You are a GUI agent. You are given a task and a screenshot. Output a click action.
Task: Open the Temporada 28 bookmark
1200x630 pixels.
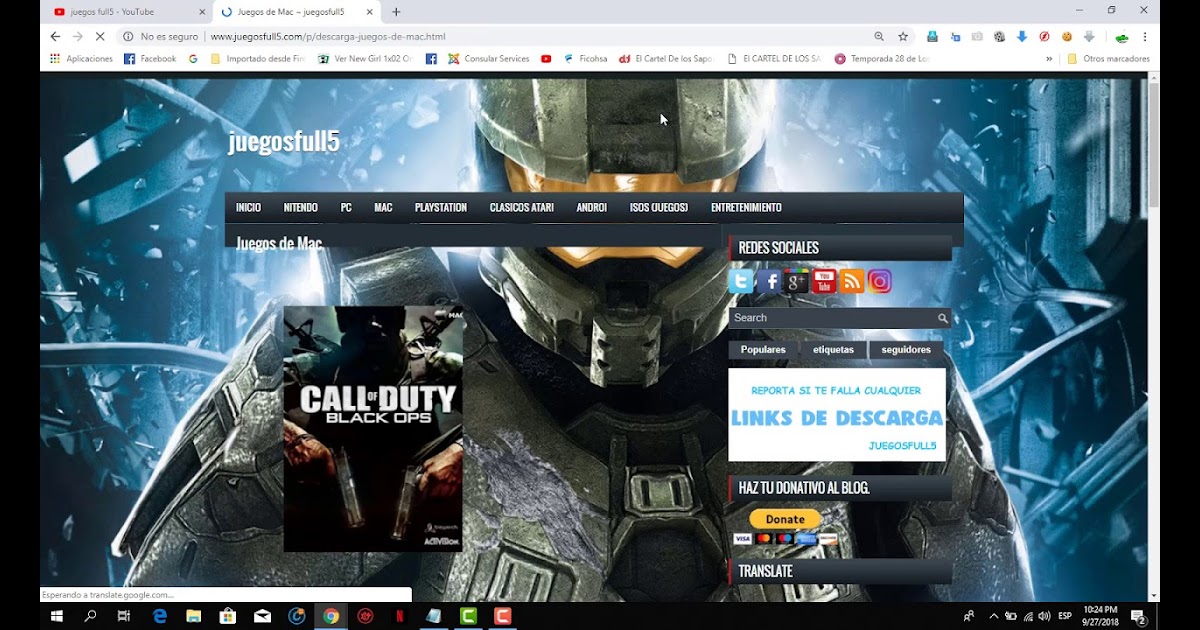click(x=882, y=59)
